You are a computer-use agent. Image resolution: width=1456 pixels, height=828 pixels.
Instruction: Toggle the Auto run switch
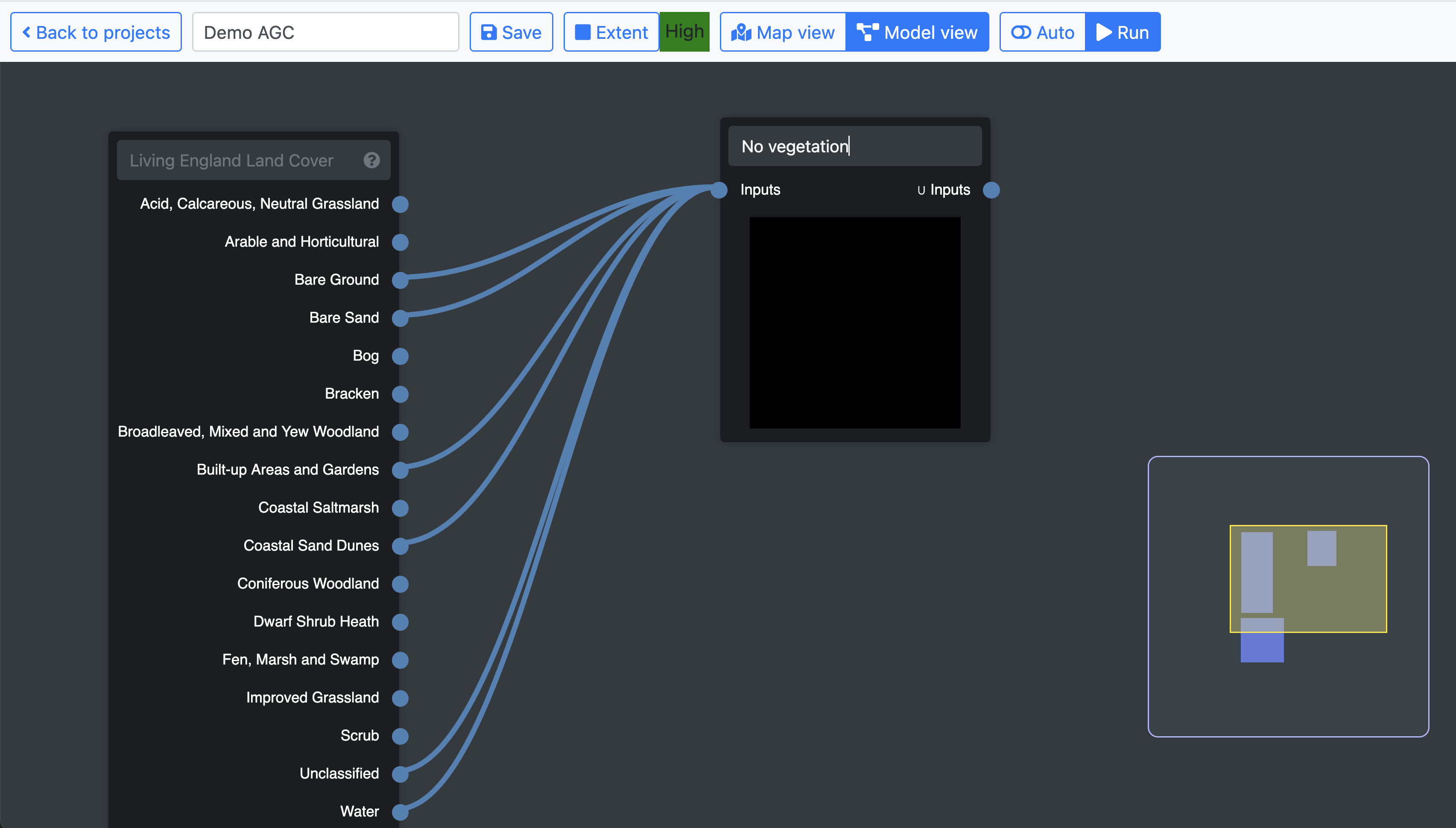(1043, 32)
